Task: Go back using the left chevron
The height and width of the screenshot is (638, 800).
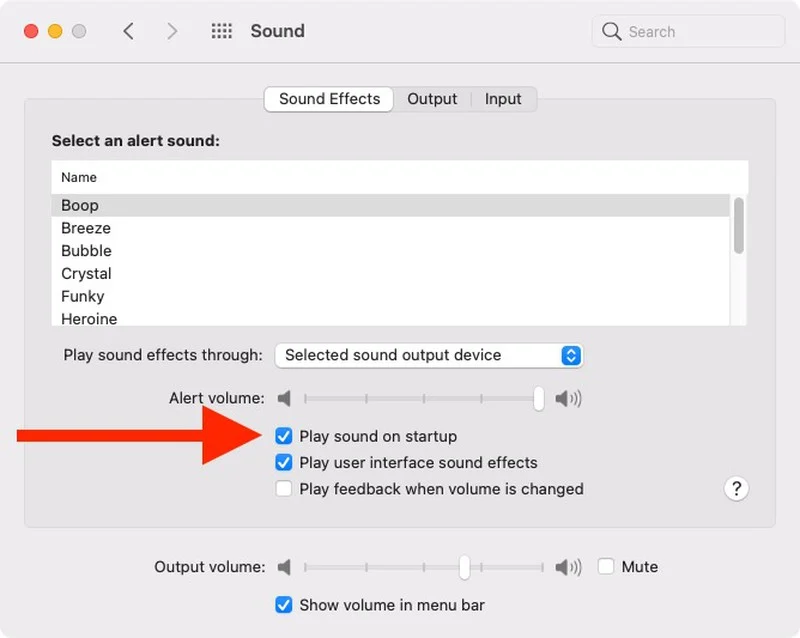Action: click(x=128, y=31)
